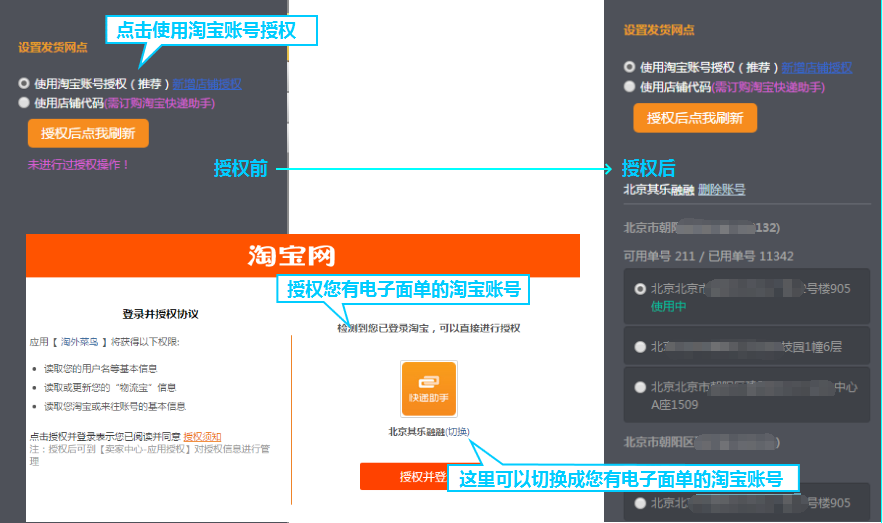Click left-panel 设置发货网点 heading
The image size is (883, 523).
pos(53,47)
